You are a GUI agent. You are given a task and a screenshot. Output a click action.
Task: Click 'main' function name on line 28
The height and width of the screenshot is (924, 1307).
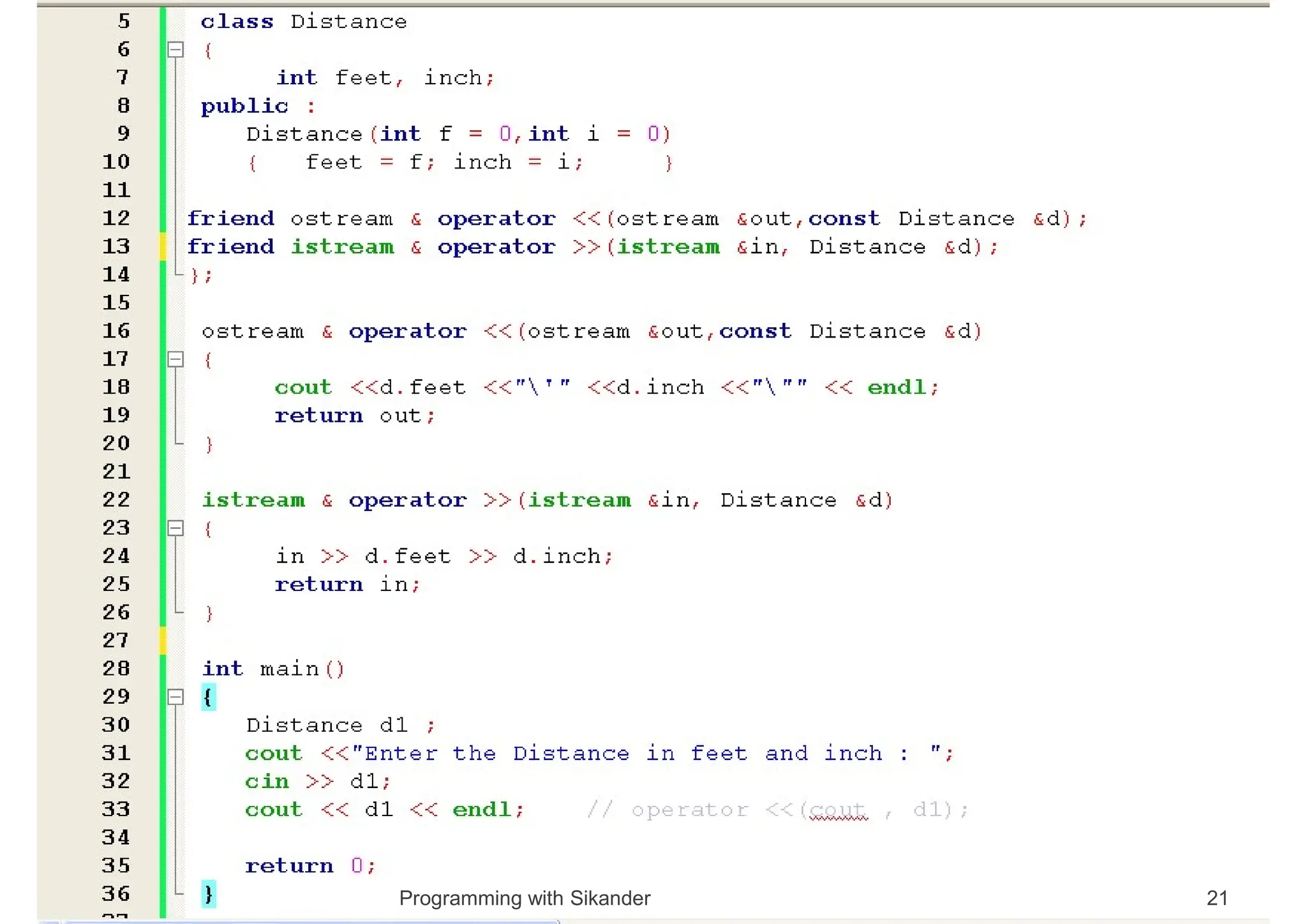coord(289,669)
